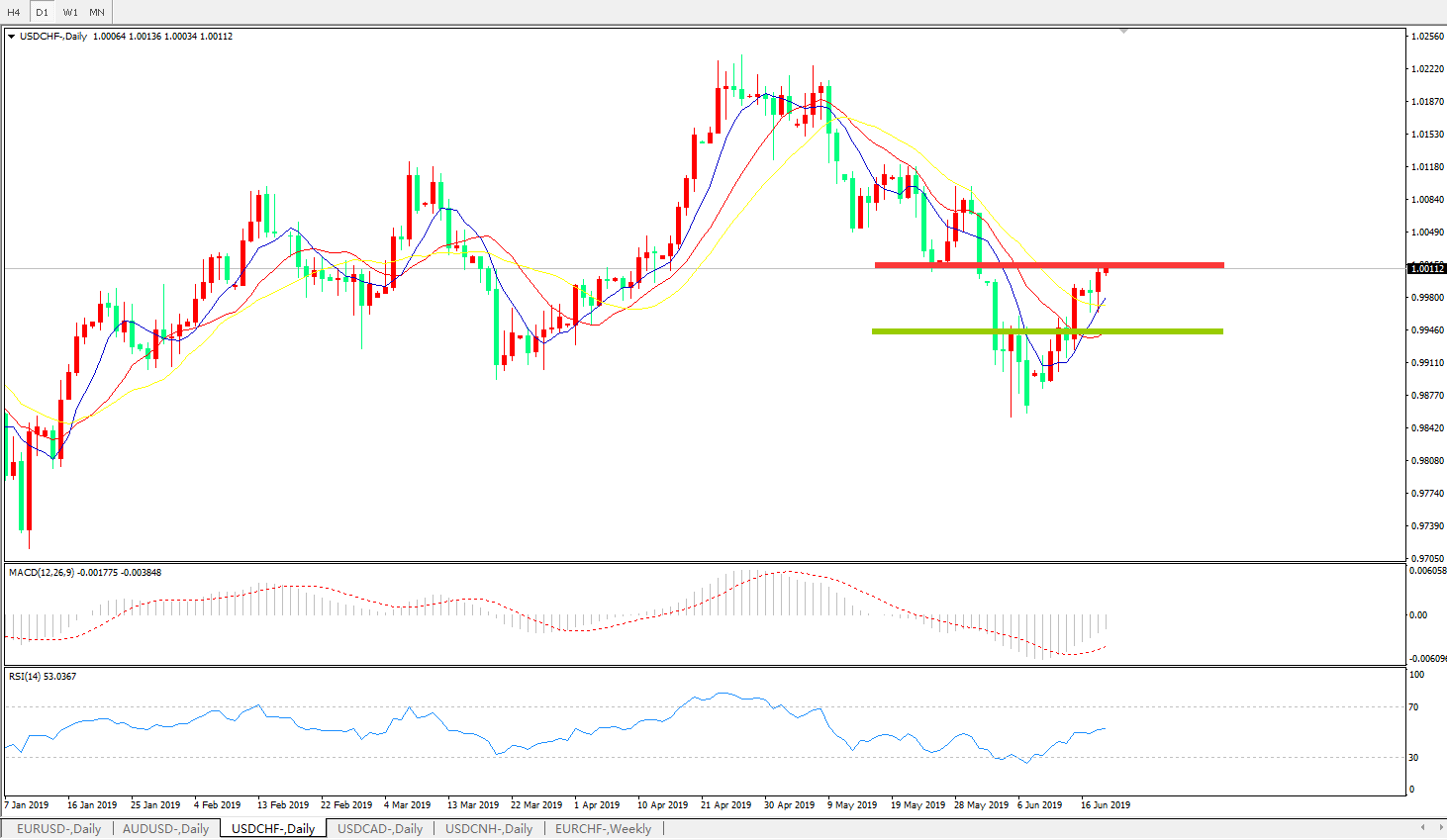Click the 16 Jun 2019 date on time axis

click(1105, 805)
